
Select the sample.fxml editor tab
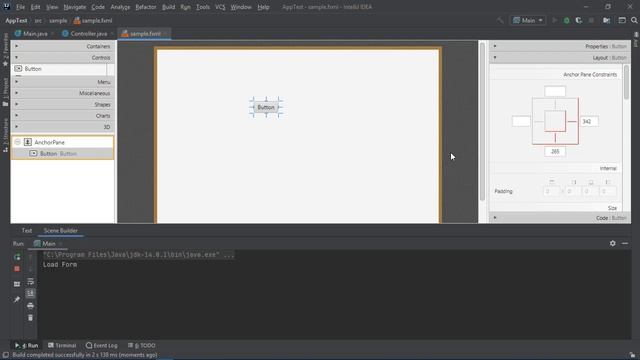tap(144, 33)
